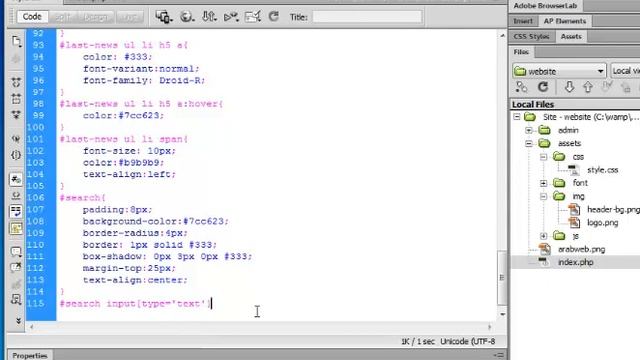Click Check Browser Compatibility icon
Screen dimensions: 640x360
pos(253,17)
